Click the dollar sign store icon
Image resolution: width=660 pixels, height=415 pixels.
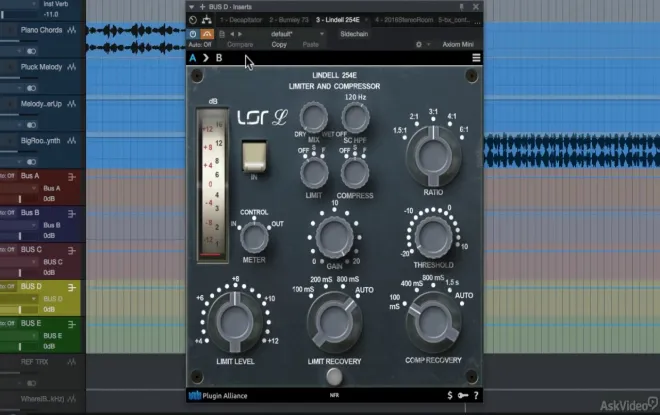pyautogui.click(x=450, y=395)
